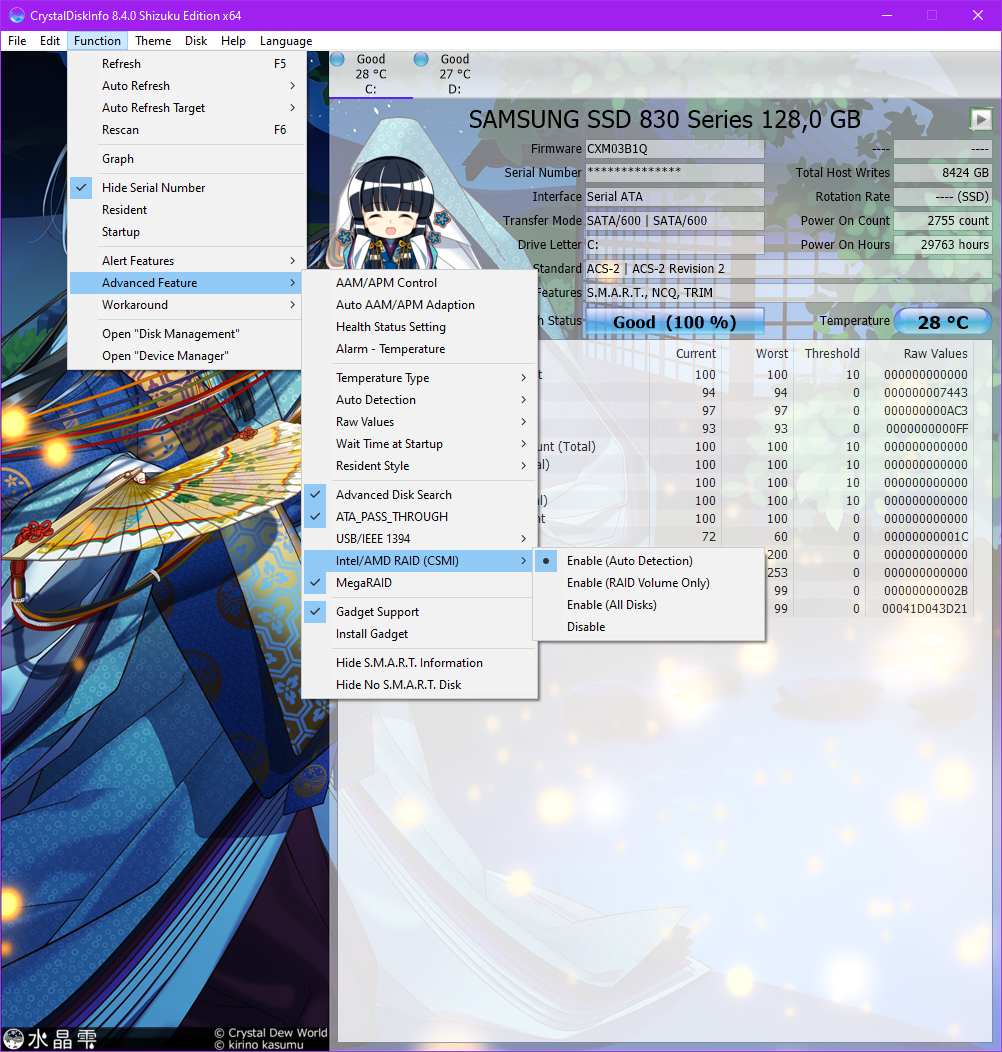Image resolution: width=1002 pixels, height=1052 pixels.
Task: Highlight the Advanced Feature menu item
Action: tap(187, 282)
